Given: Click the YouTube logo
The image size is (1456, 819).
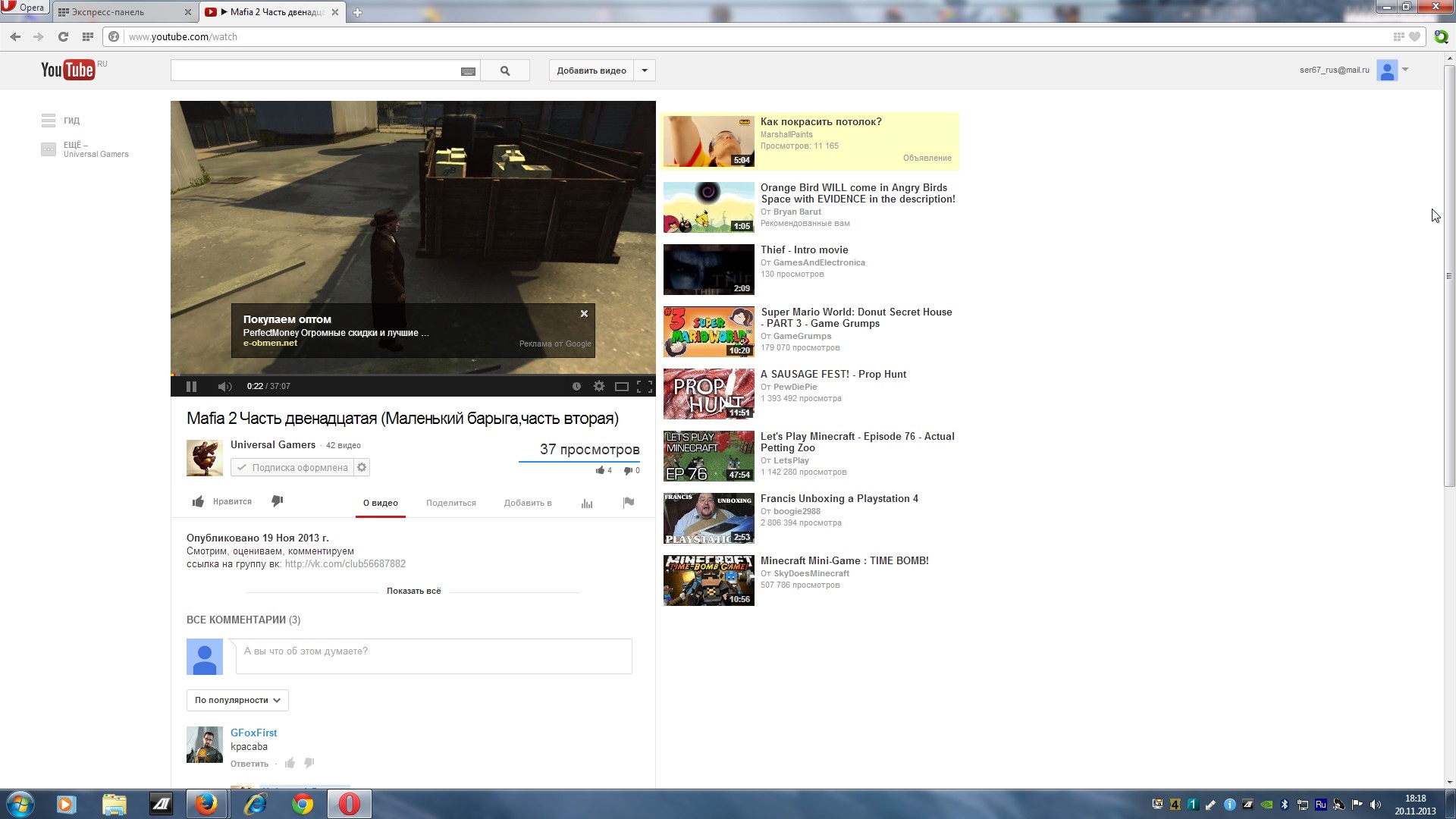Looking at the screenshot, I should click(x=68, y=70).
